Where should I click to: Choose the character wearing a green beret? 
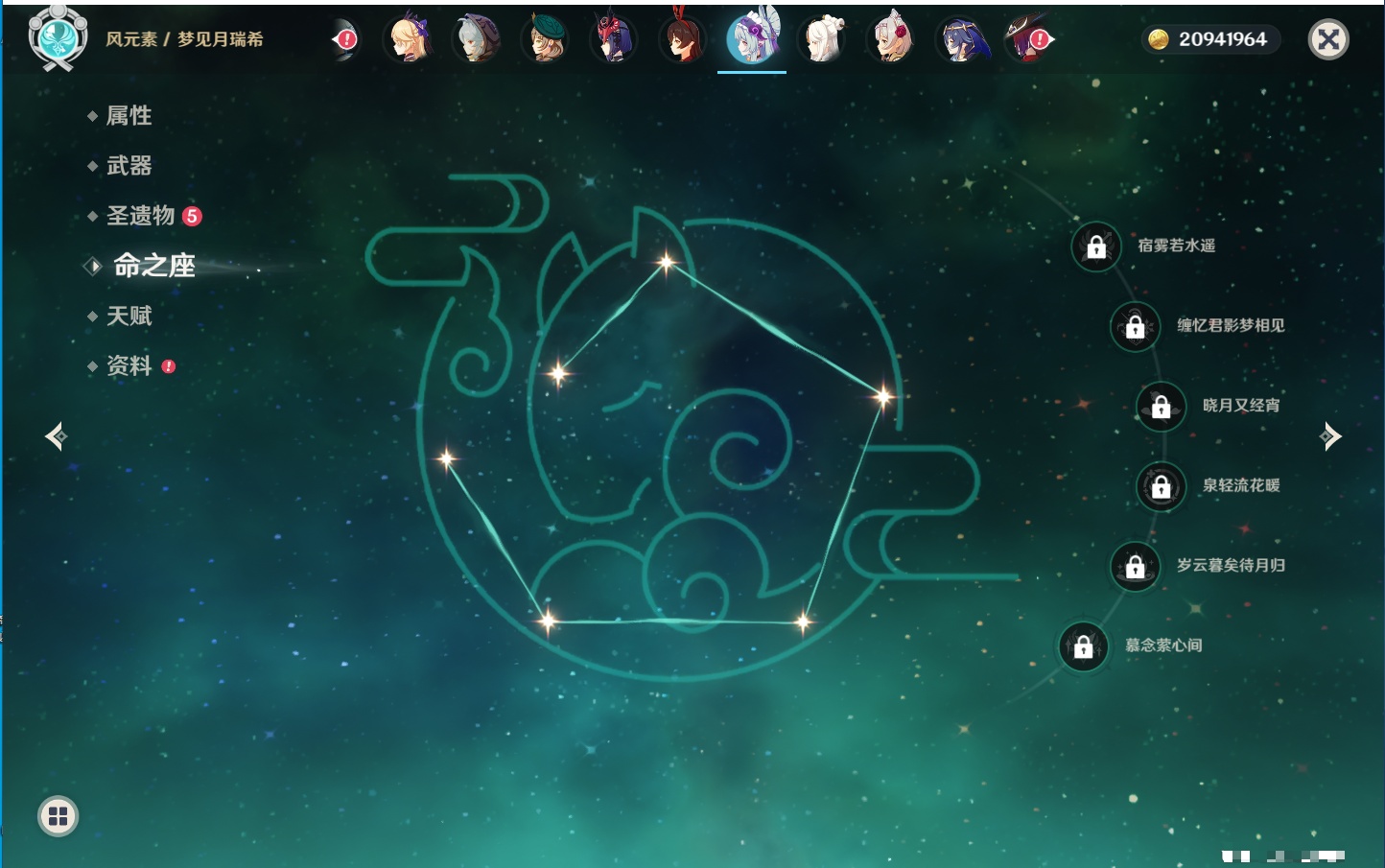(x=547, y=39)
